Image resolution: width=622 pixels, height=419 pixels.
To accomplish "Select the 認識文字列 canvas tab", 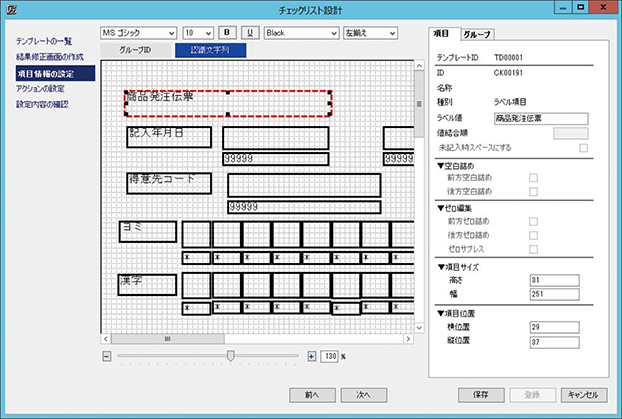I will (209, 49).
